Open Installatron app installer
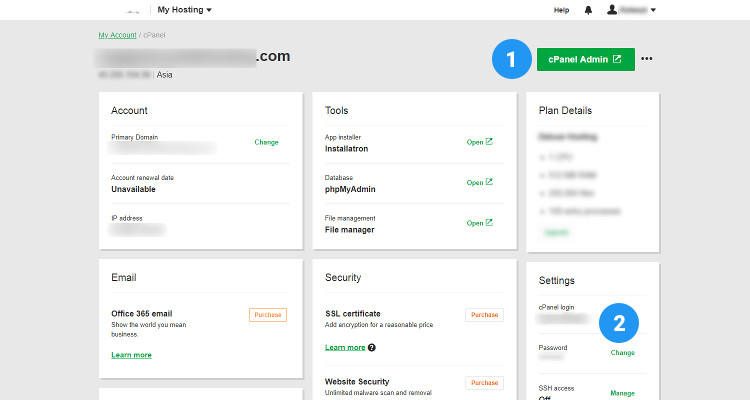Image resolution: width=750 pixels, height=400 pixels. (x=479, y=142)
